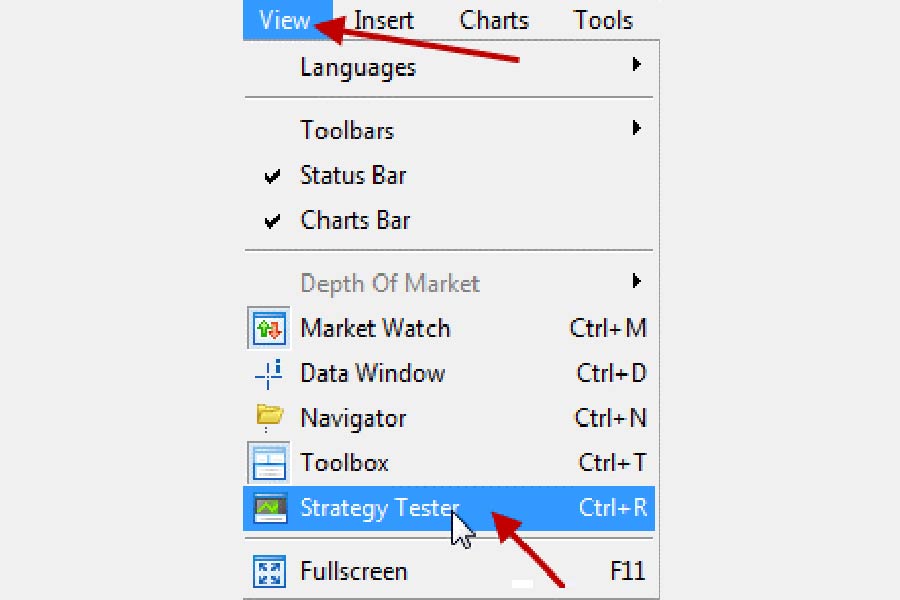Choose the Navigator menu item label
900x600 pixels.
pyautogui.click(x=353, y=418)
